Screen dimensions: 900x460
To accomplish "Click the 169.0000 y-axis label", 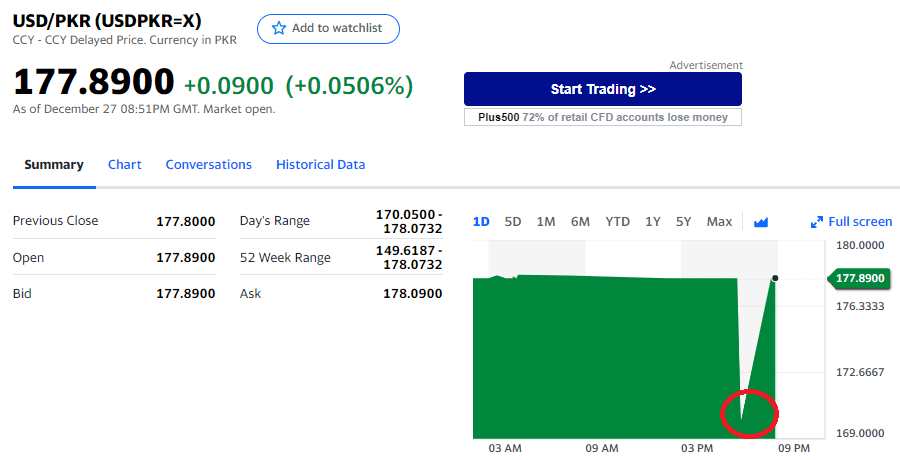I will (x=860, y=433).
